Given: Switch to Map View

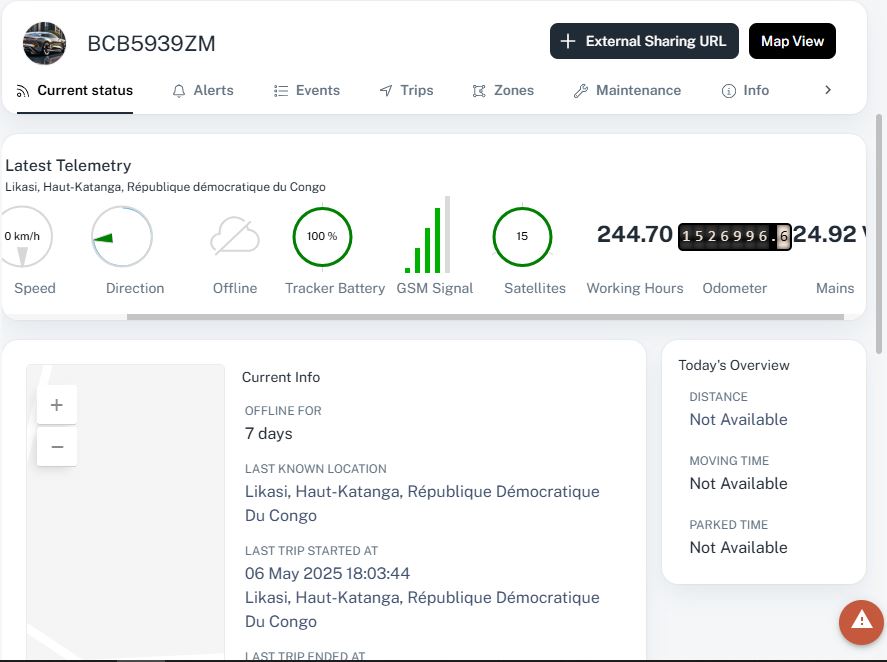Looking at the screenshot, I should [x=792, y=41].
